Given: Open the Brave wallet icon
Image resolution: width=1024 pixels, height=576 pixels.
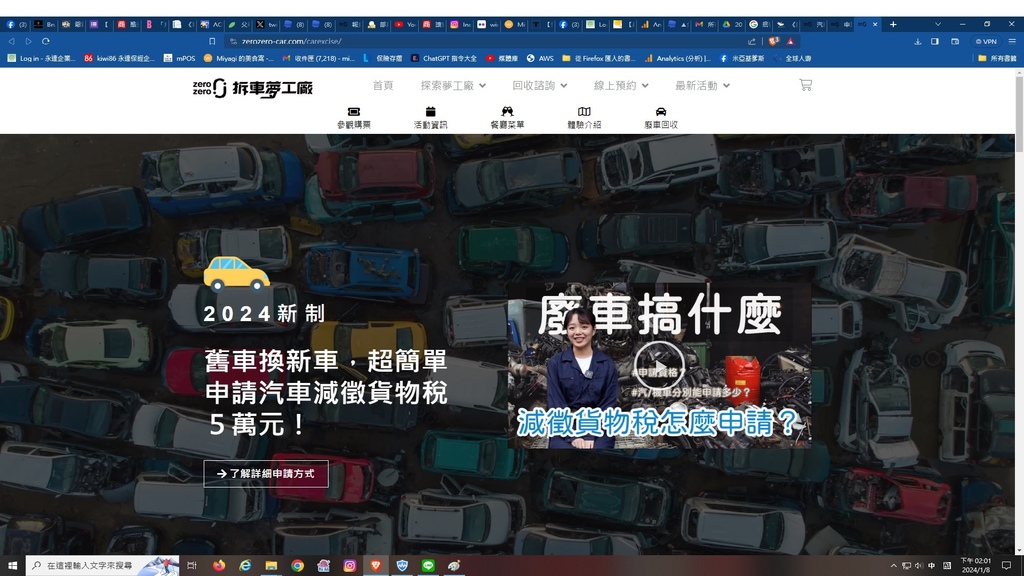Looking at the screenshot, I should [x=955, y=41].
